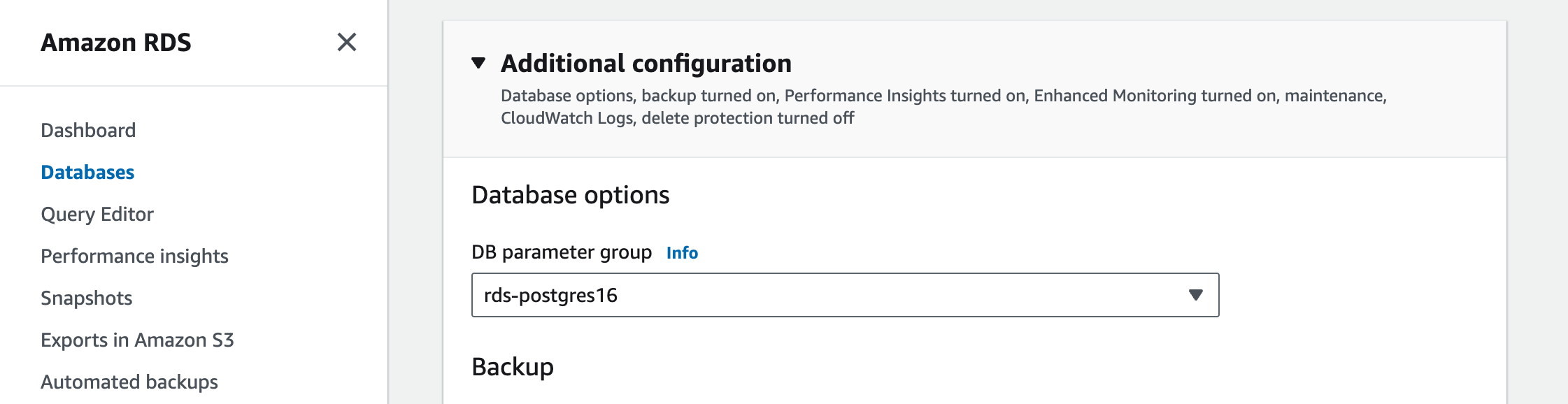Open the Snapshots page

(87, 298)
